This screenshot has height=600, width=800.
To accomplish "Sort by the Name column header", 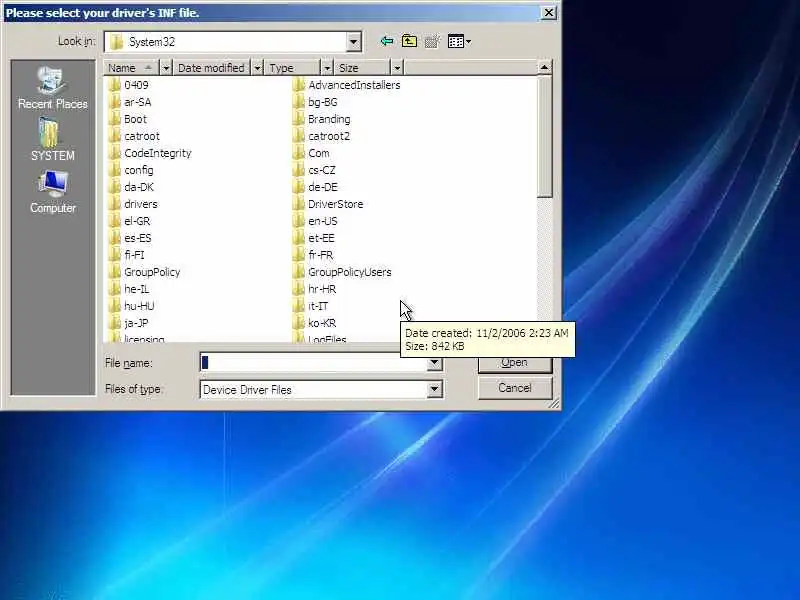I will (x=132, y=68).
